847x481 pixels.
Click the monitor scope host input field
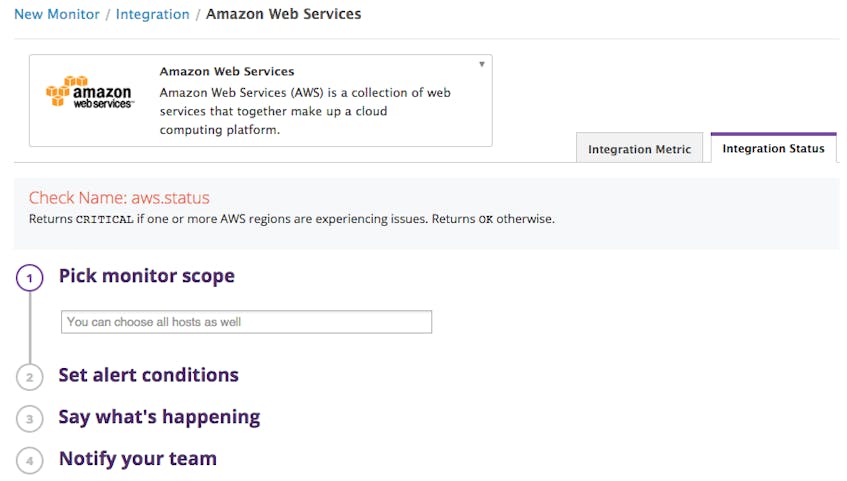coord(246,322)
